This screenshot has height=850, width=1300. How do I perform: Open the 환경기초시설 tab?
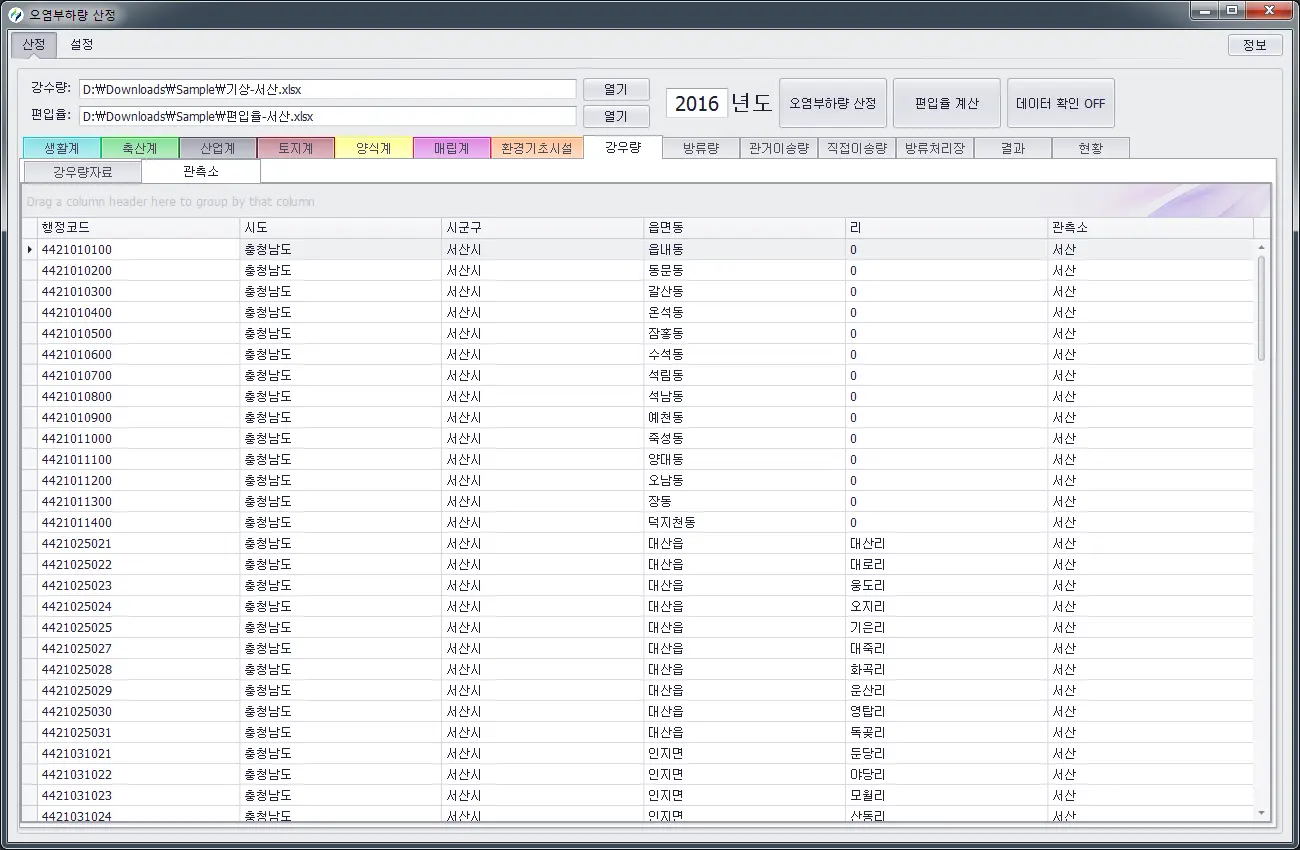pyautogui.click(x=537, y=148)
